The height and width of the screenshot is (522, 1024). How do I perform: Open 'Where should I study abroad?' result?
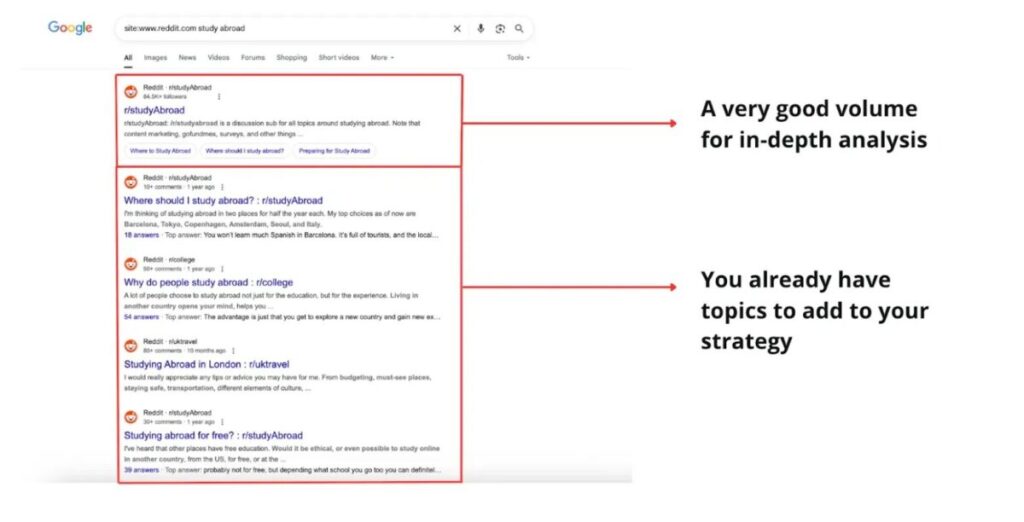(222, 201)
